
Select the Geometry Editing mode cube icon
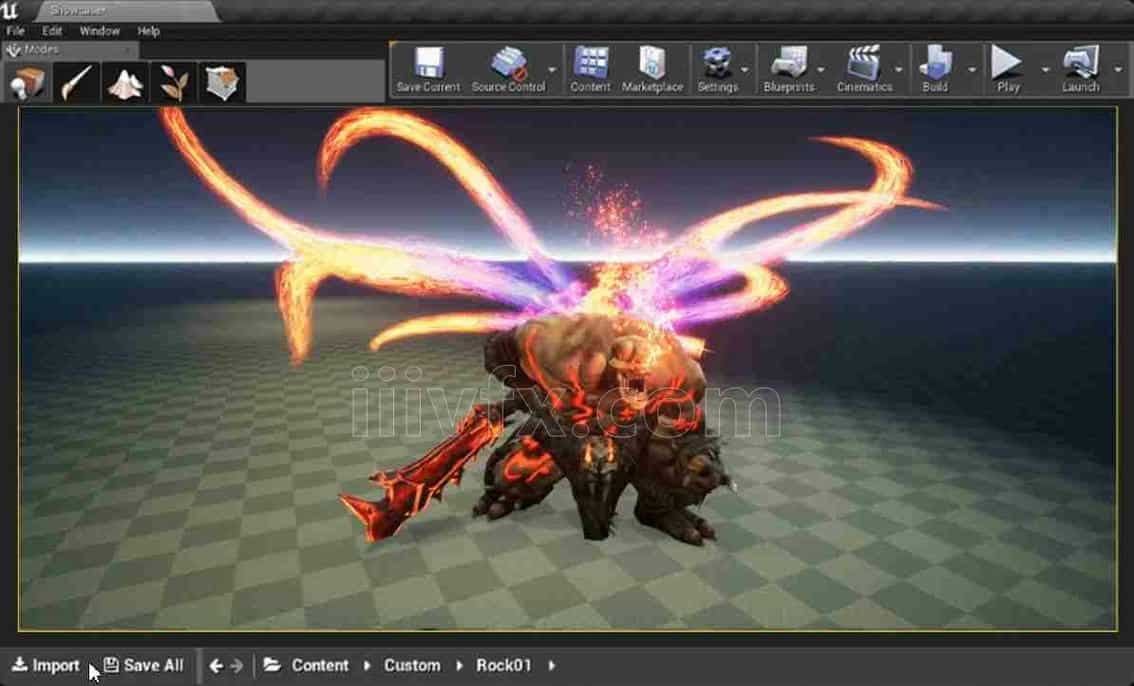(x=222, y=82)
